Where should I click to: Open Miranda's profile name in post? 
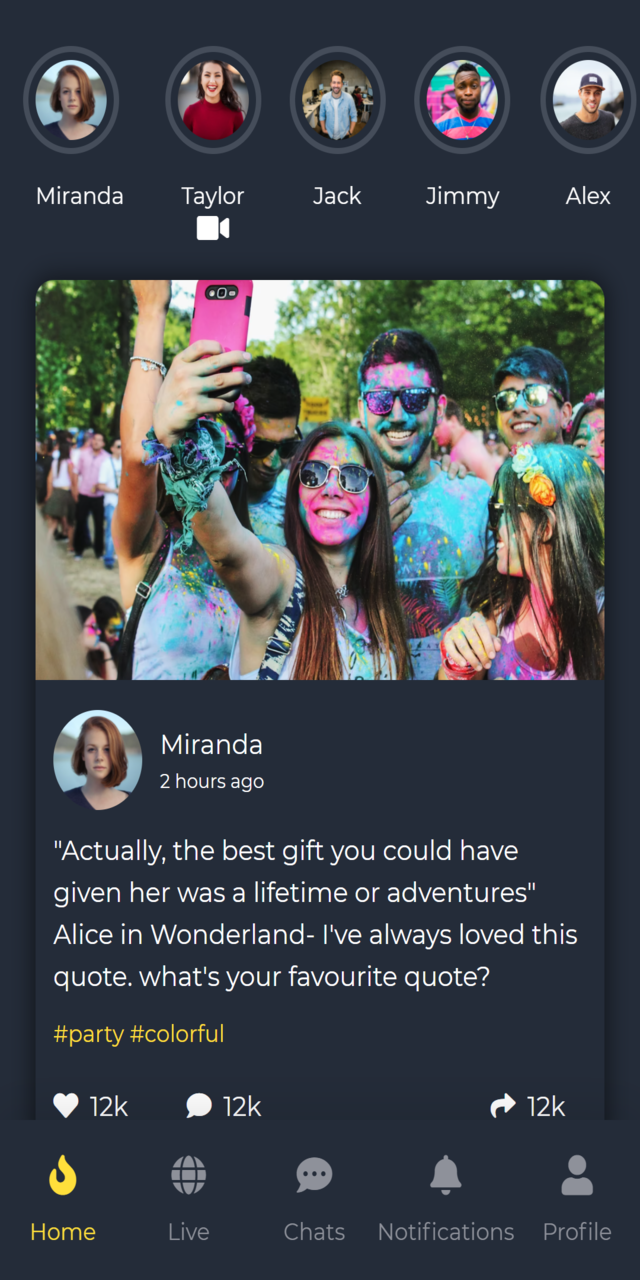(x=212, y=745)
